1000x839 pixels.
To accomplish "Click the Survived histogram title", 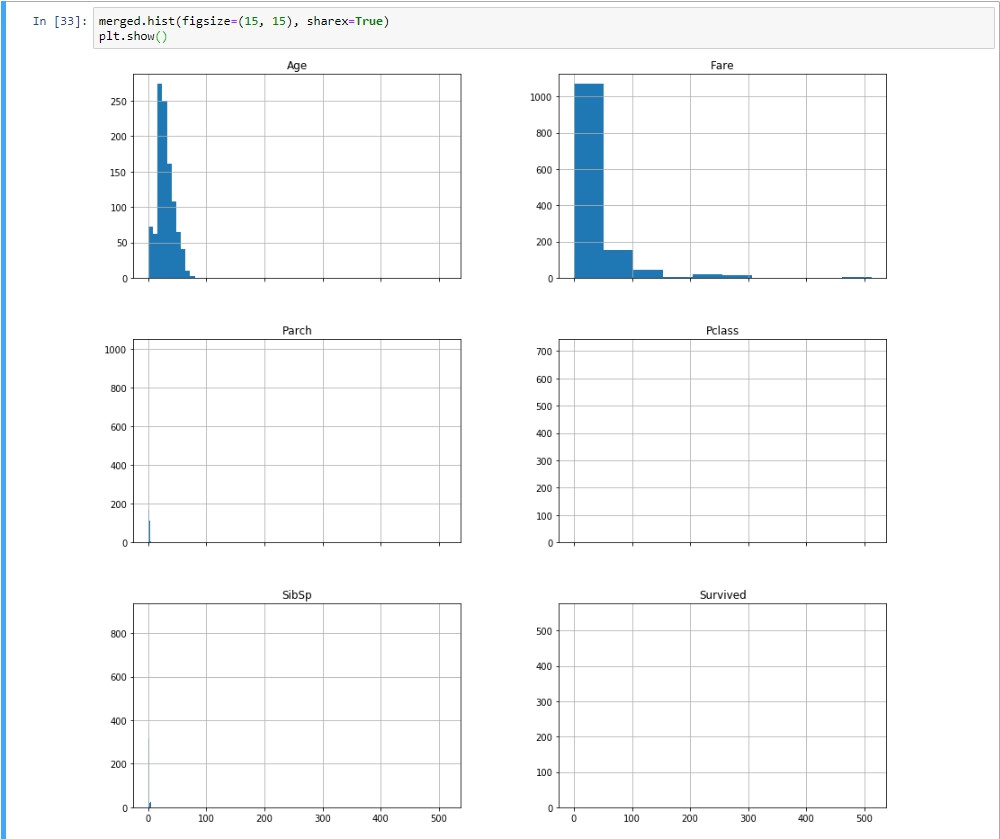I will (723, 595).
